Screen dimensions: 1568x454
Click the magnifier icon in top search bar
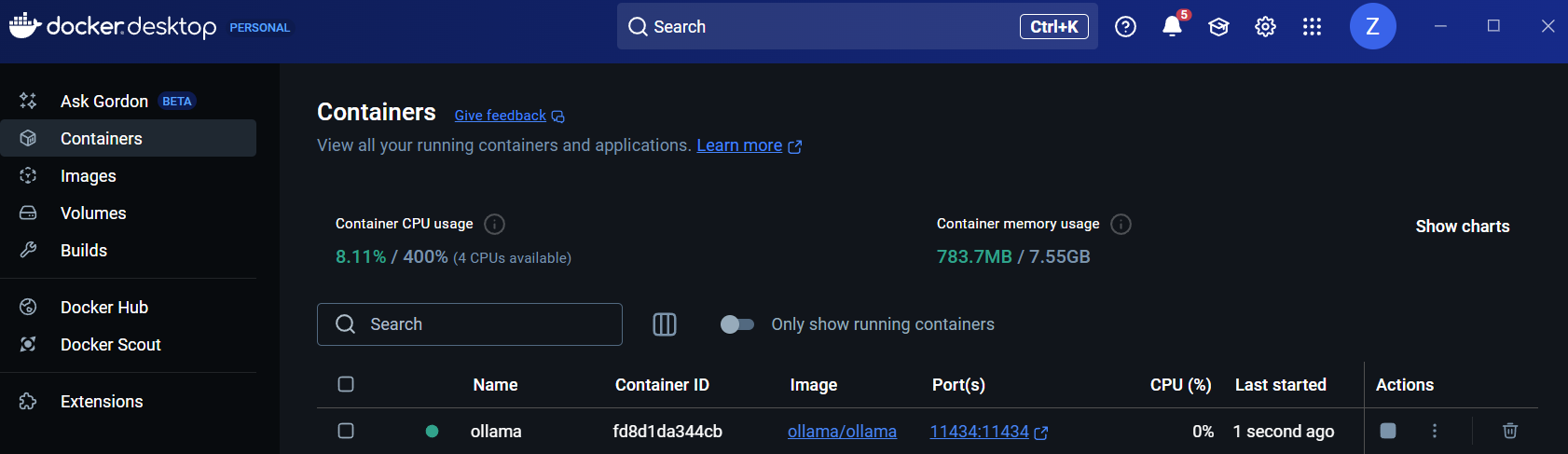(x=638, y=27)
